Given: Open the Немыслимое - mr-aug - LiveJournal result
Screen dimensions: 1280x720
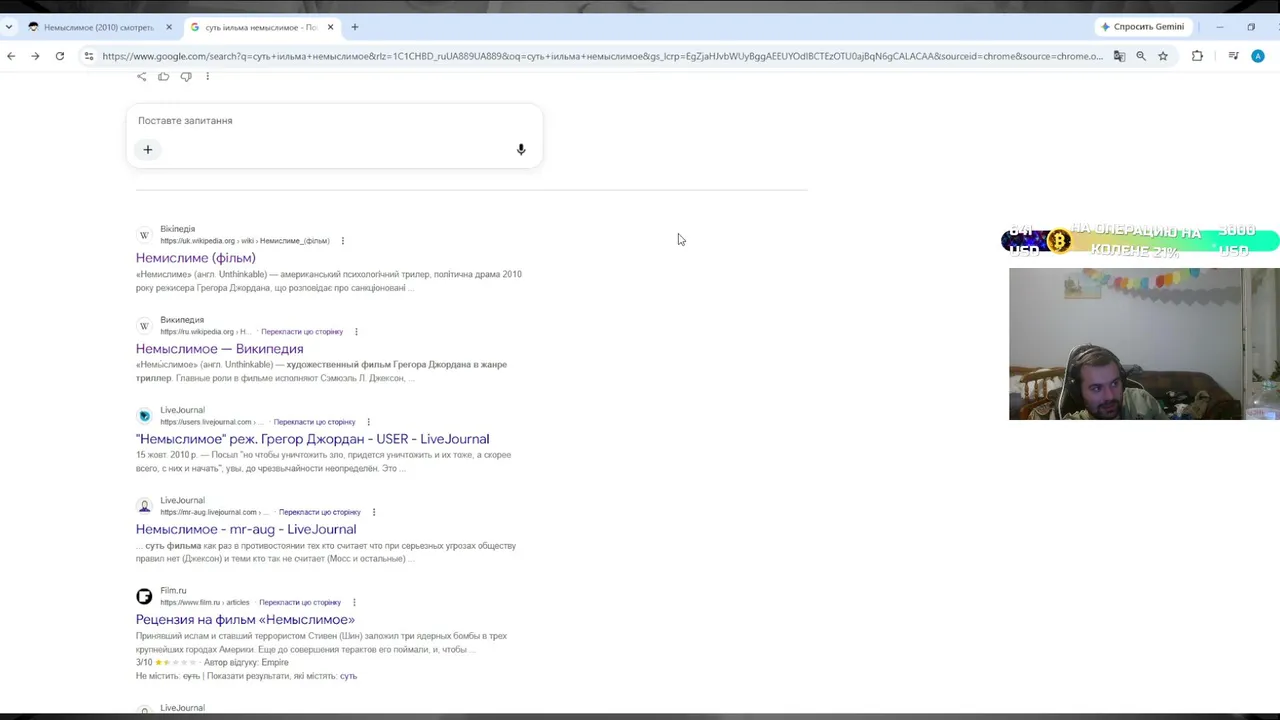Looking at the screenshot, I should point(246,529).
